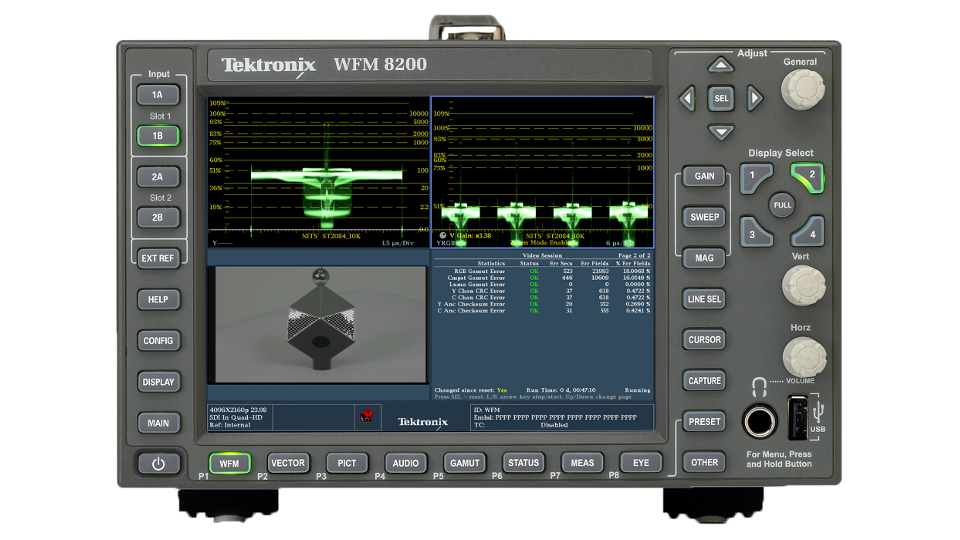Switch to PICT display mode
Image resolution: width=960 pixels, height=540 pixels.
pos(347,463)
